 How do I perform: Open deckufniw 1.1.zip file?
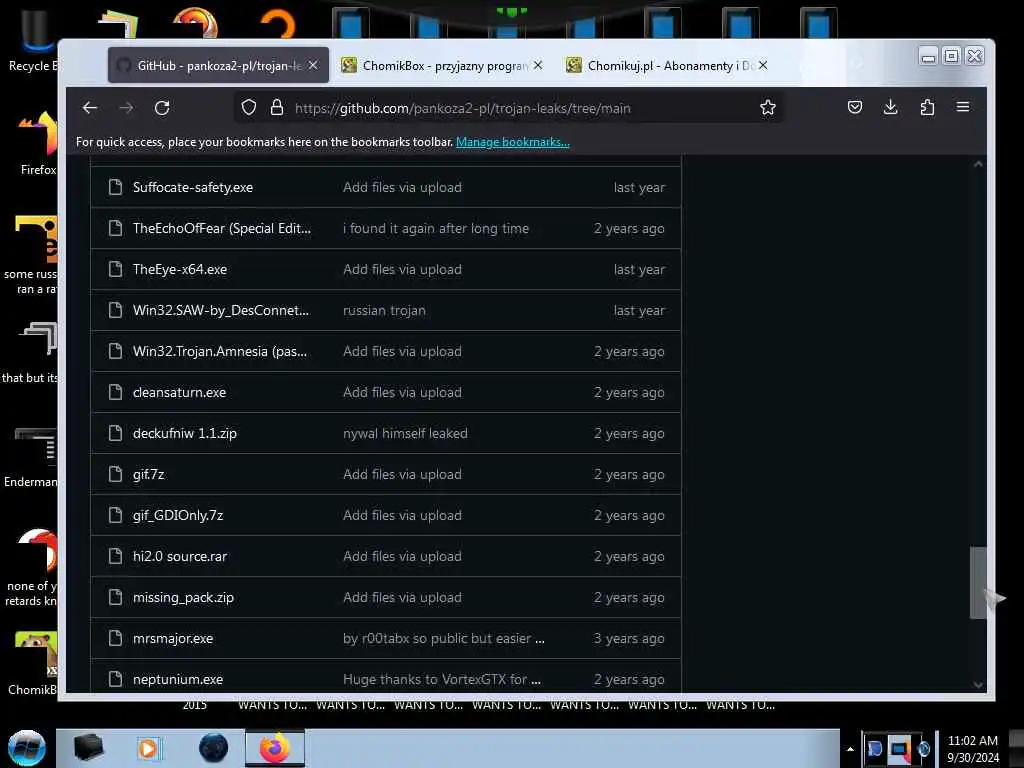pyautogui.click(x=184, y=434)
